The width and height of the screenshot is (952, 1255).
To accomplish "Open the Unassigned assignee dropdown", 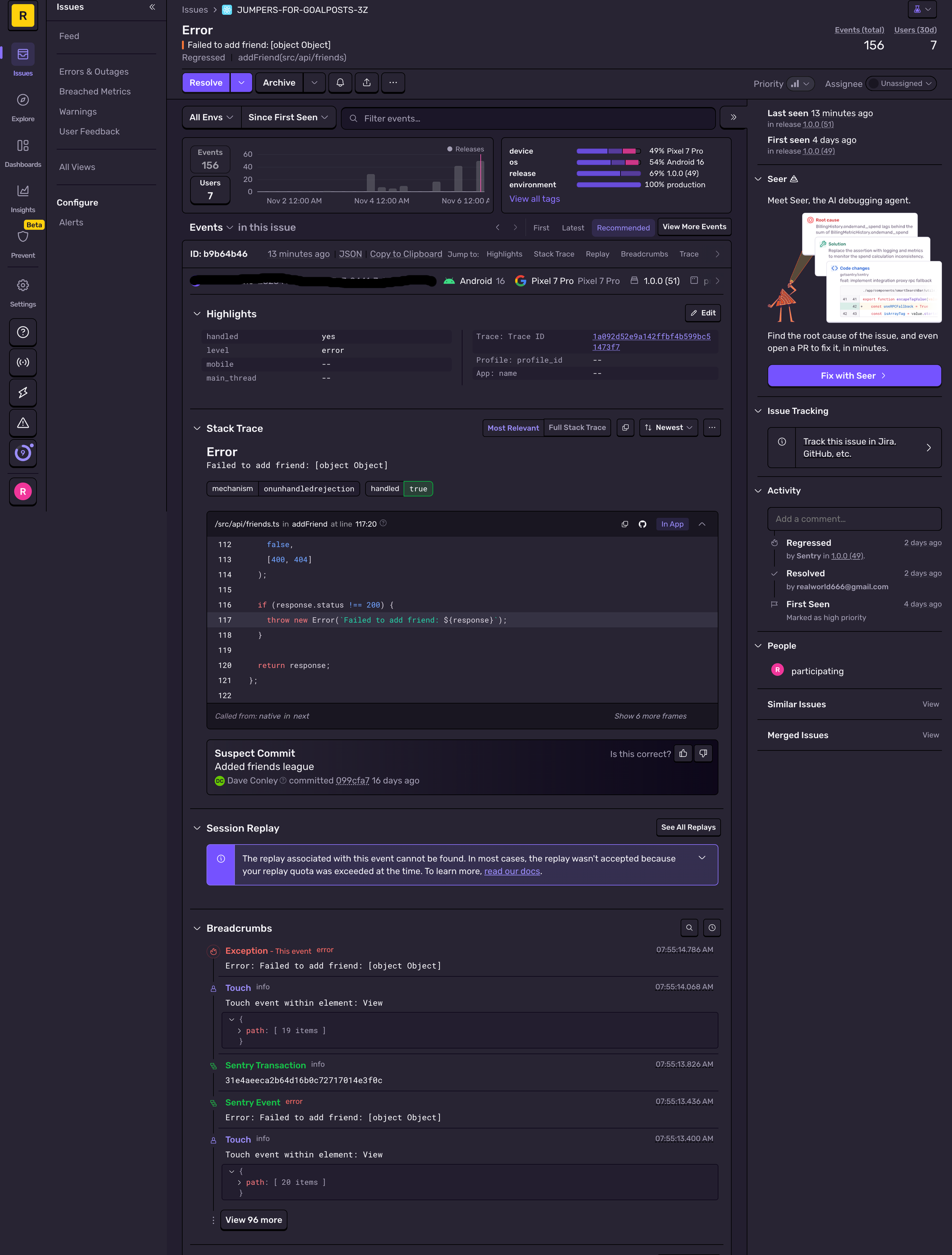I will click(901, 83).
